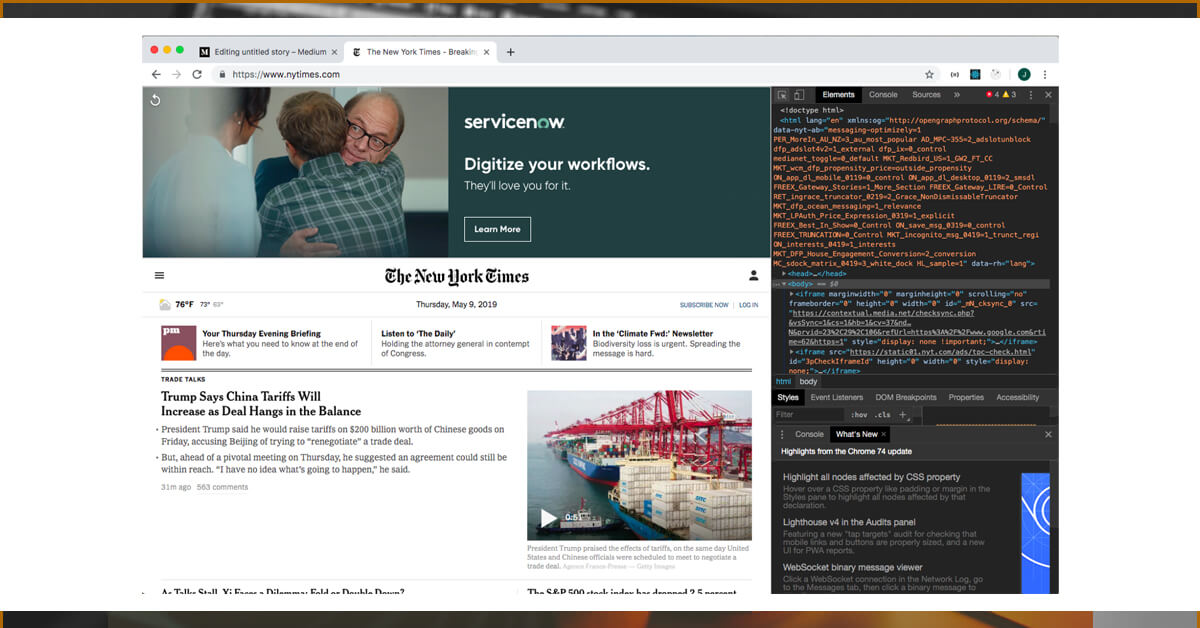Activate DevTools inspect element tool
Viewport: 1200px width, 628px height.
pos(782,95)
